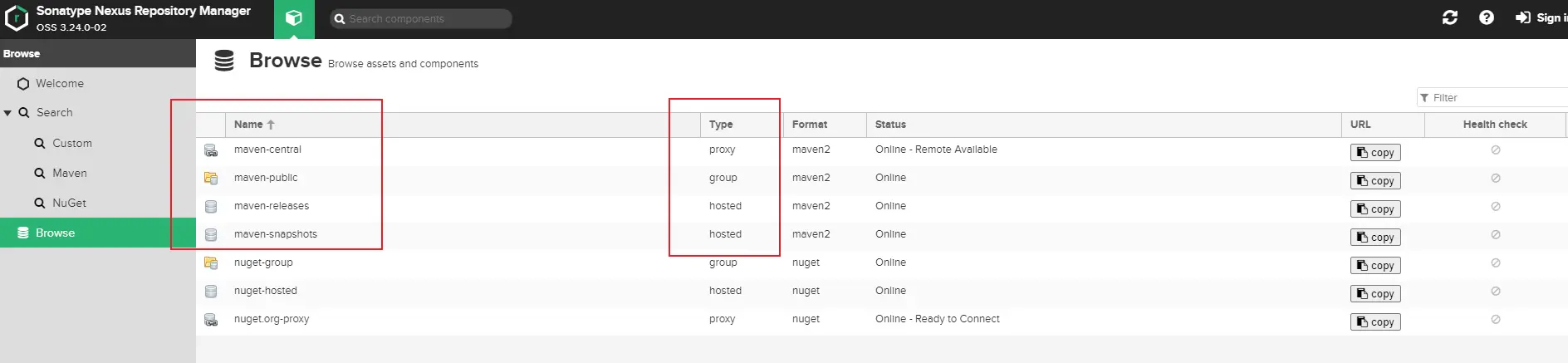Open the nuget-hosted repository row
The width and height of the screenshot is (1568, 363).
[x=882, y=292]
